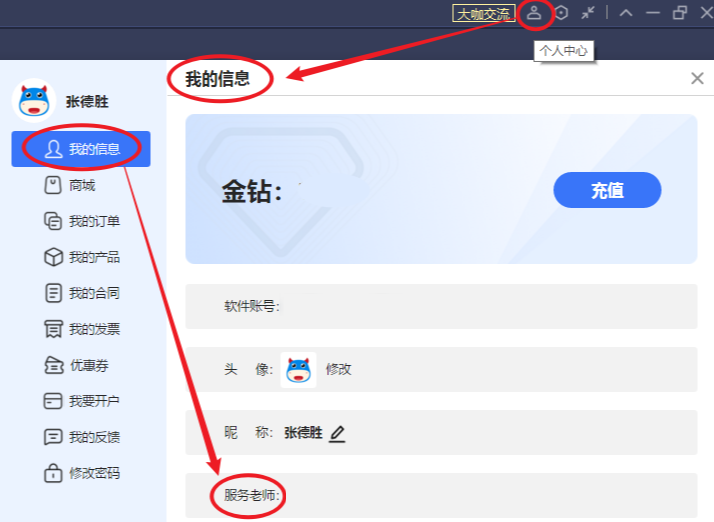Open 商城 in the sidebar
This screenshot has width=714, height=522.
tap(82, 185)
